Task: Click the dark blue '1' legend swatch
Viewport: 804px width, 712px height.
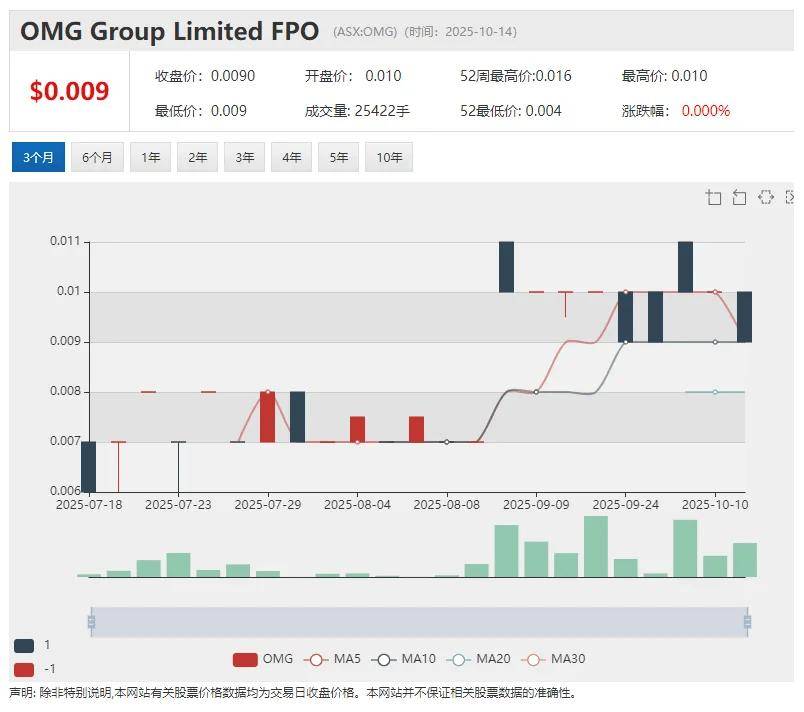Action: (x=24, y=645)
